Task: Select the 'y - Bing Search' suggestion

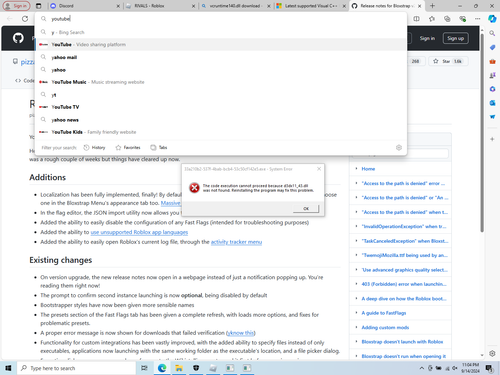Action: point(220,32)
